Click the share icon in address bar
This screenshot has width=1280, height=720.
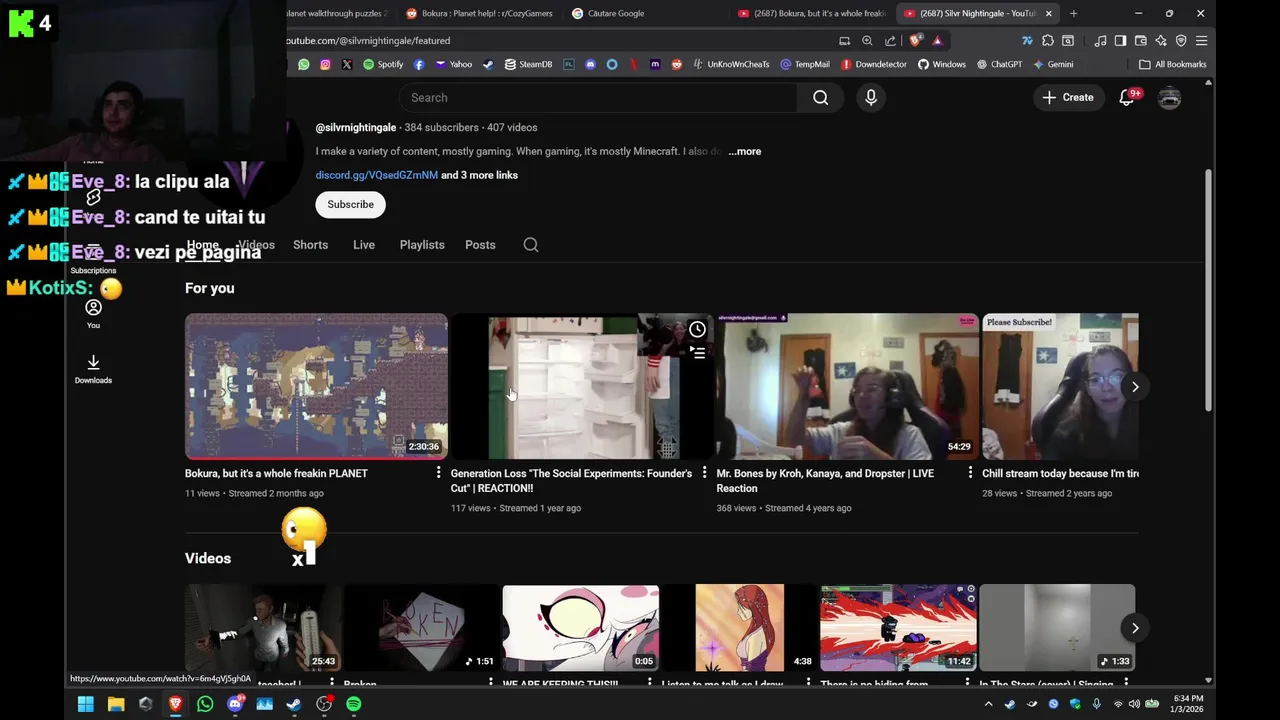point(890,41)
